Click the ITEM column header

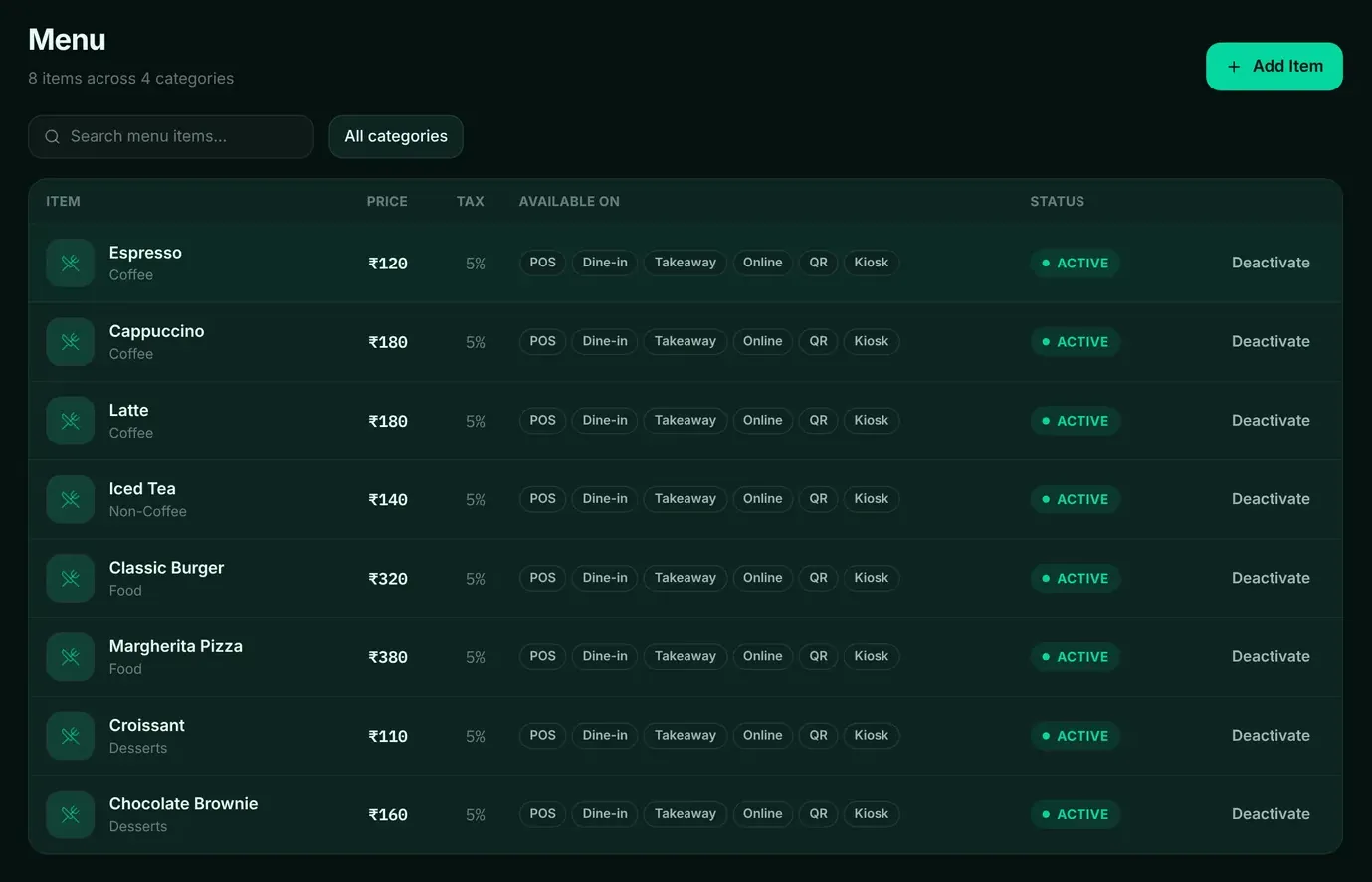[x=63, y=201]
